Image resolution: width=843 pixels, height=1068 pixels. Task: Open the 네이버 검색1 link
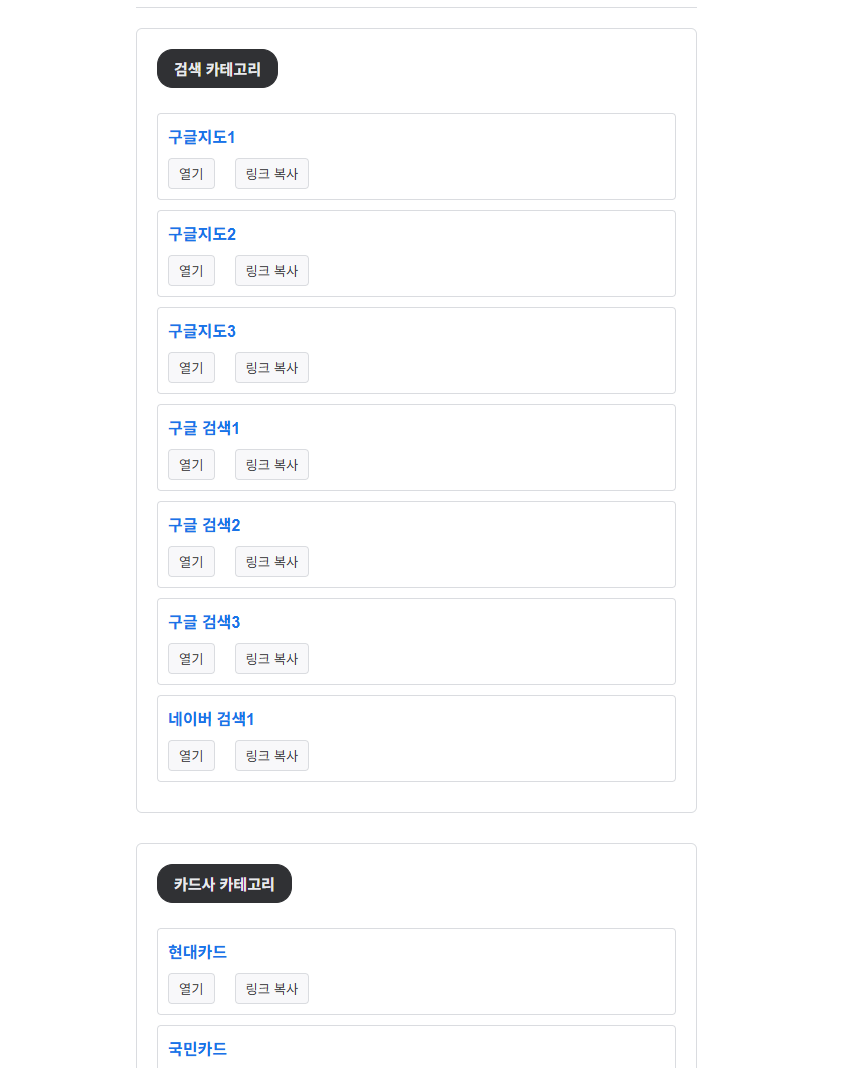point(211,719)
